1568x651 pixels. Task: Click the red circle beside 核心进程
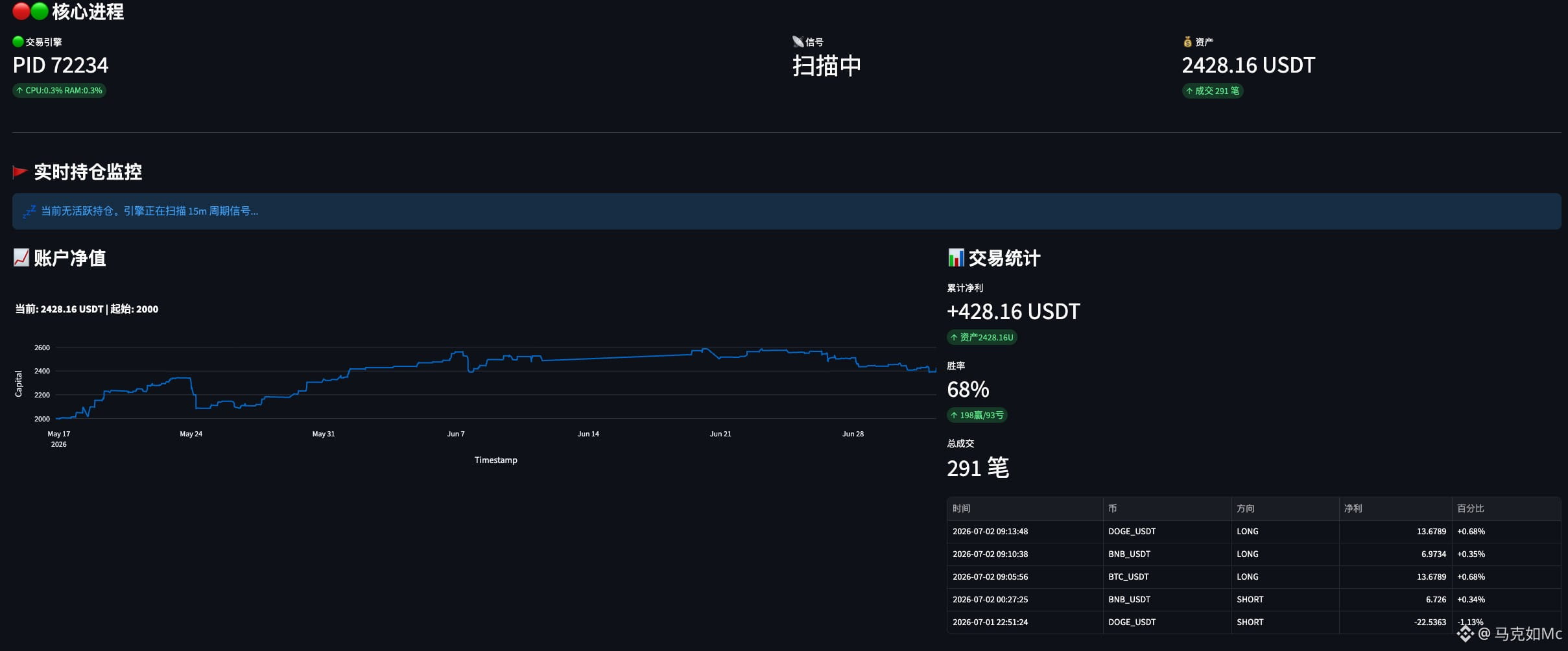[x=21, y=11]
